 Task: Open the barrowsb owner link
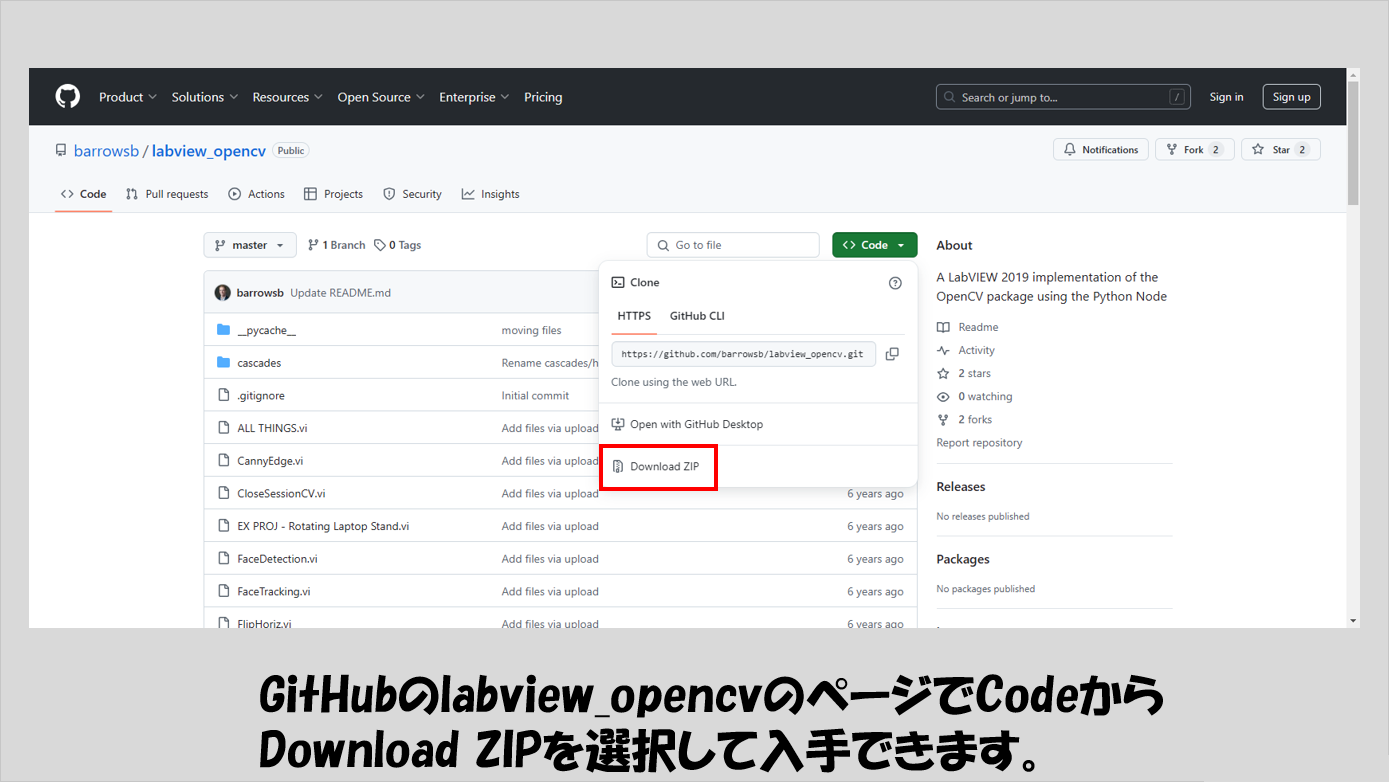coord(107,151)
